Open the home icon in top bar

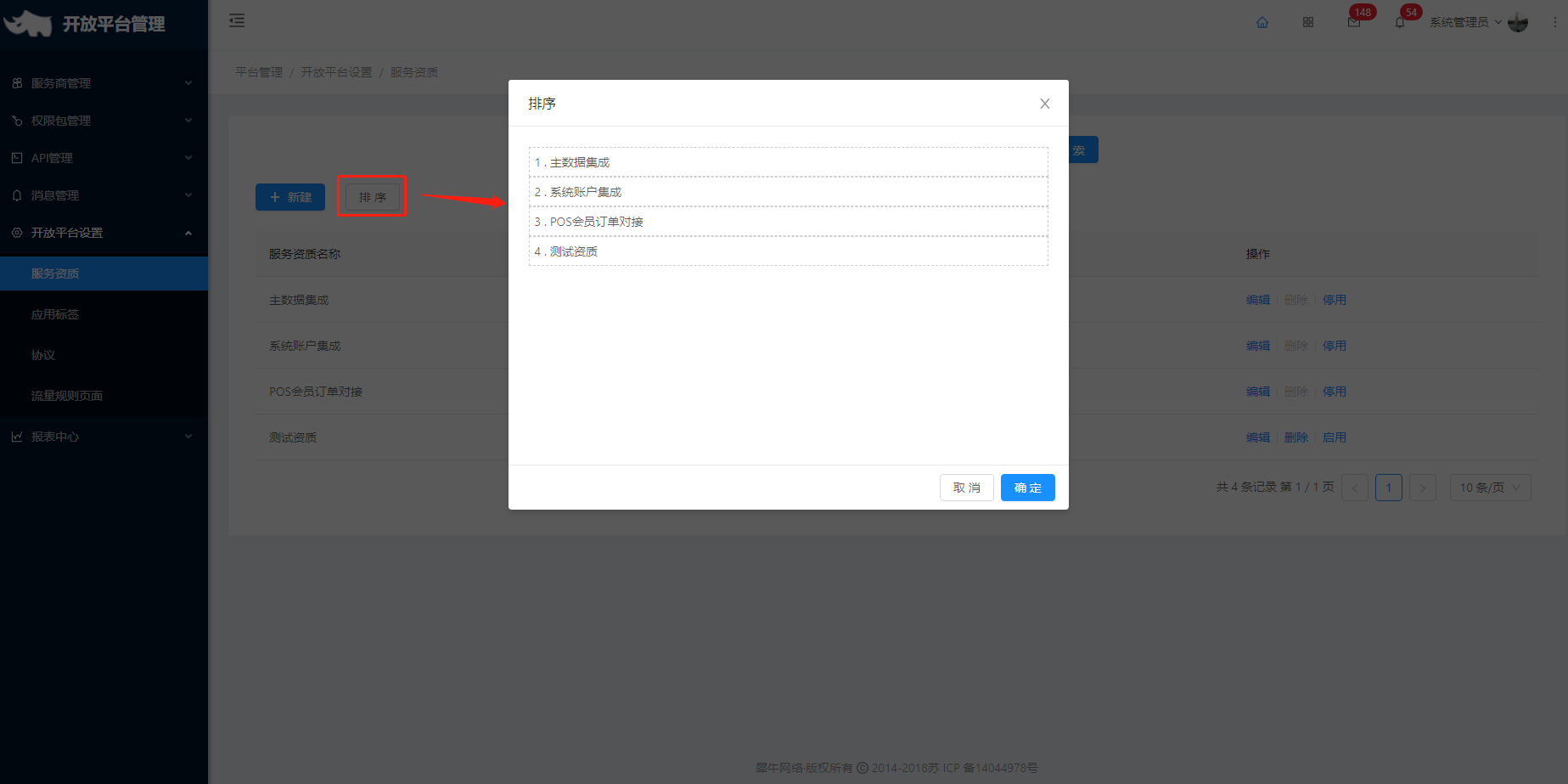(x=1262, y=22)
